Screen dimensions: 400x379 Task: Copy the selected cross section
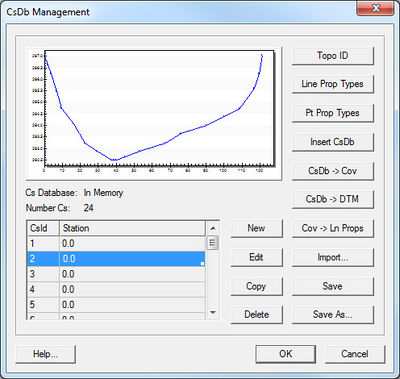point(256,286)
